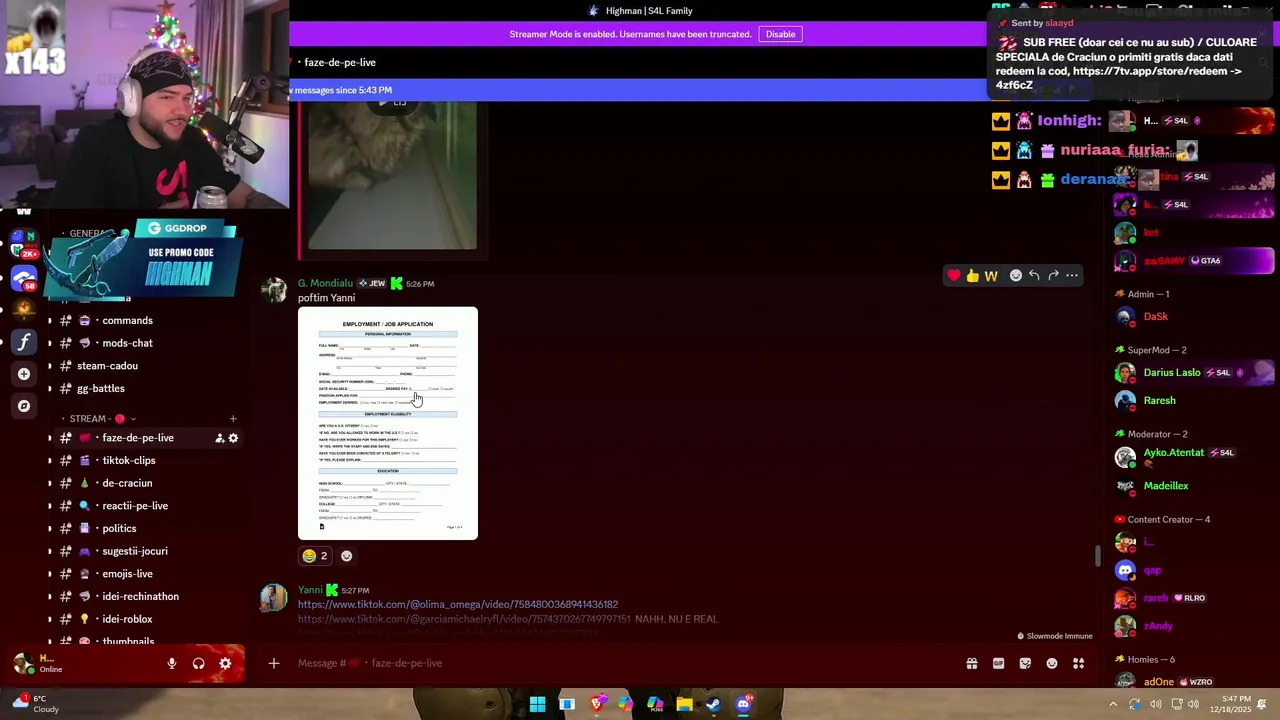Open more options for the hovered message
The height and width of the screenshot is (720, 1280).
(1072, 276)
